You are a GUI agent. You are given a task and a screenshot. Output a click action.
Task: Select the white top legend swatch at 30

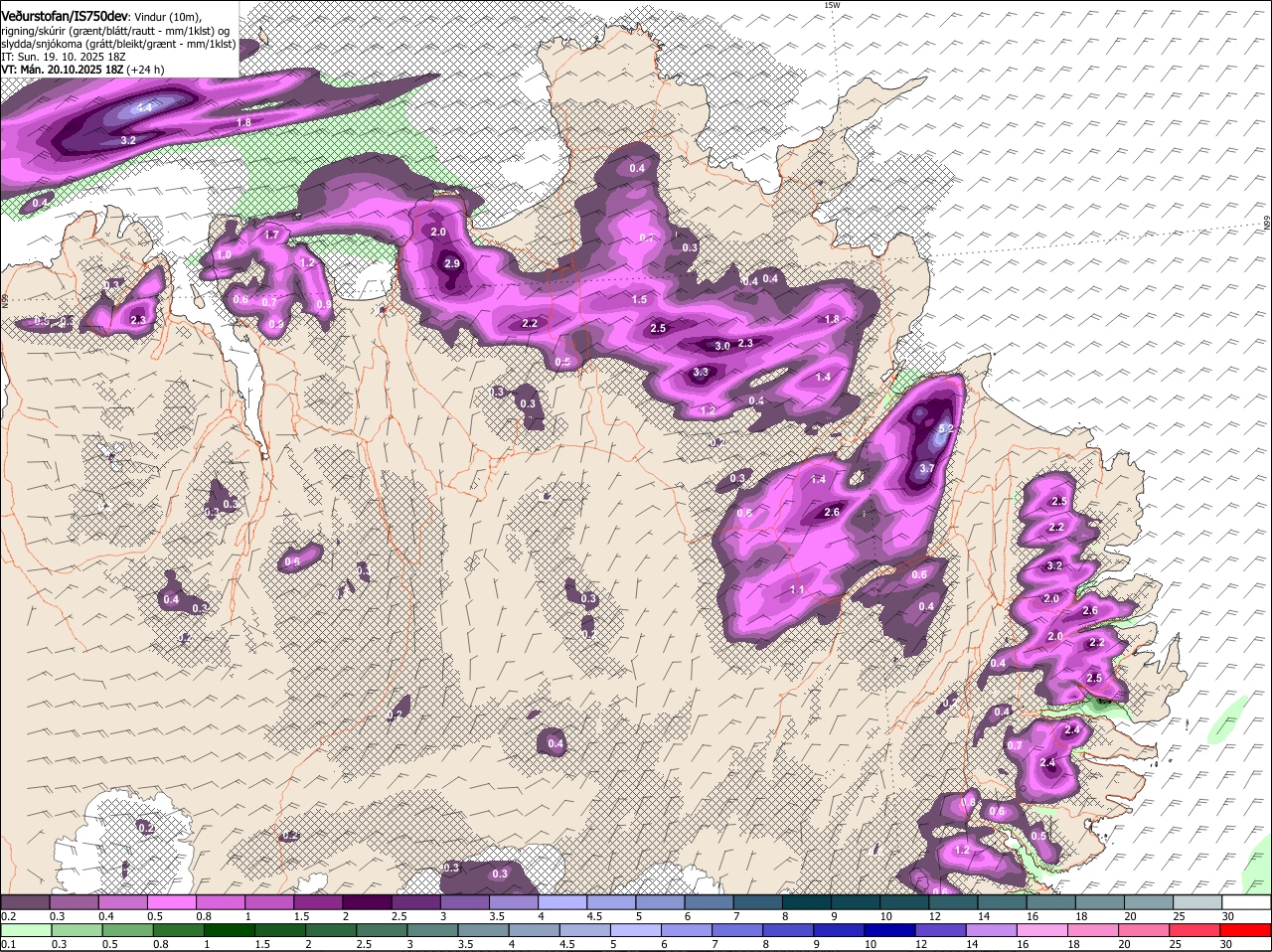pyautogui.click(x=1246, y=901)
